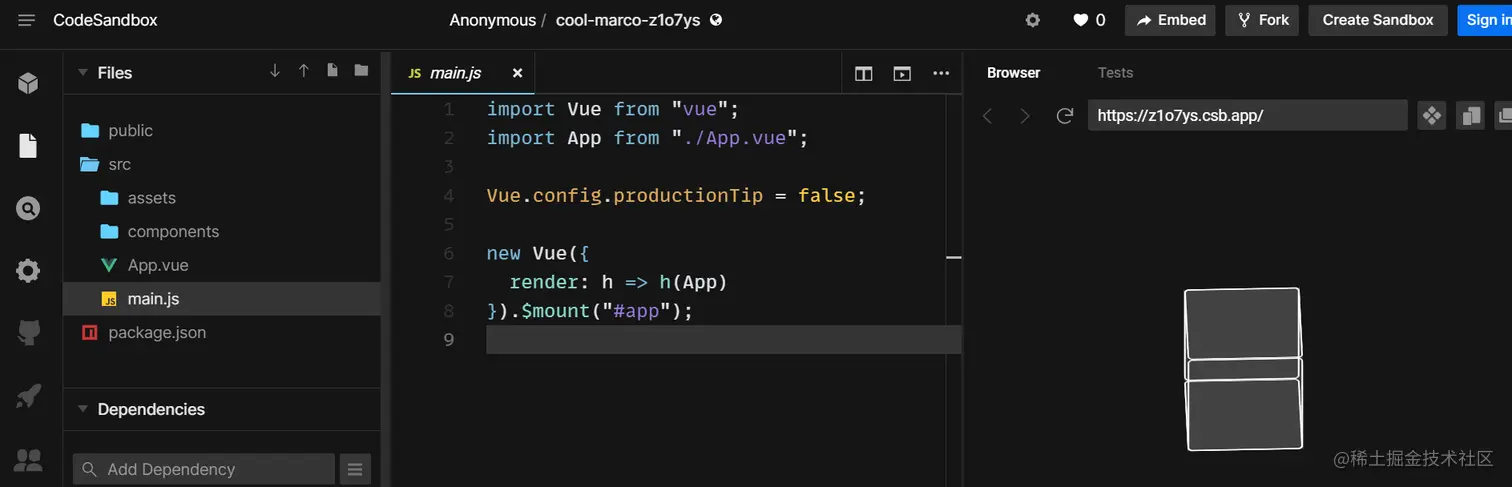Open the Search icon in sidebar

pos(28,208)
